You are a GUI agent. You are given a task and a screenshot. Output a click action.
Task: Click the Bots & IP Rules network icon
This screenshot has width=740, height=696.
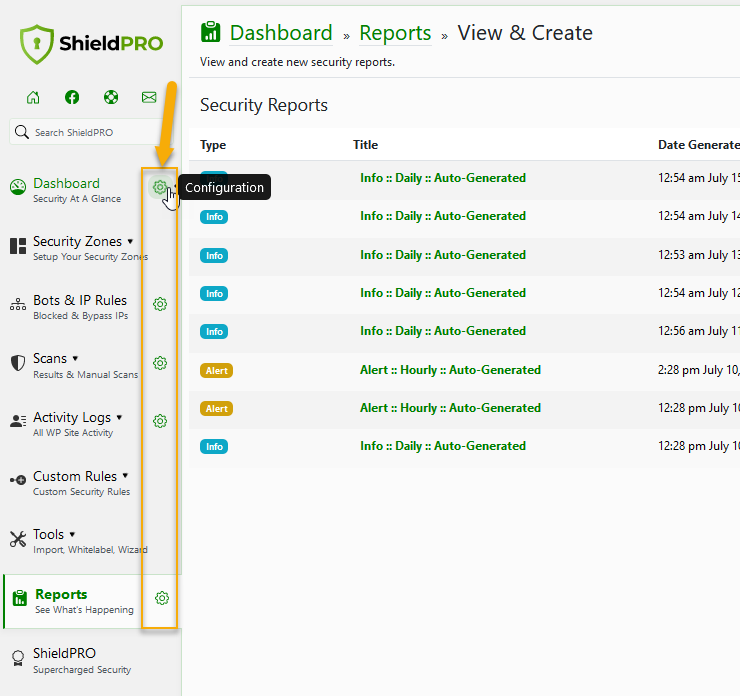coord(18,304)
